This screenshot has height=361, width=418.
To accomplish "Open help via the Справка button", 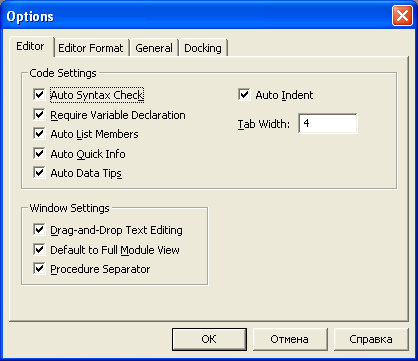I will pyautogui.click(x=371, y=339).
